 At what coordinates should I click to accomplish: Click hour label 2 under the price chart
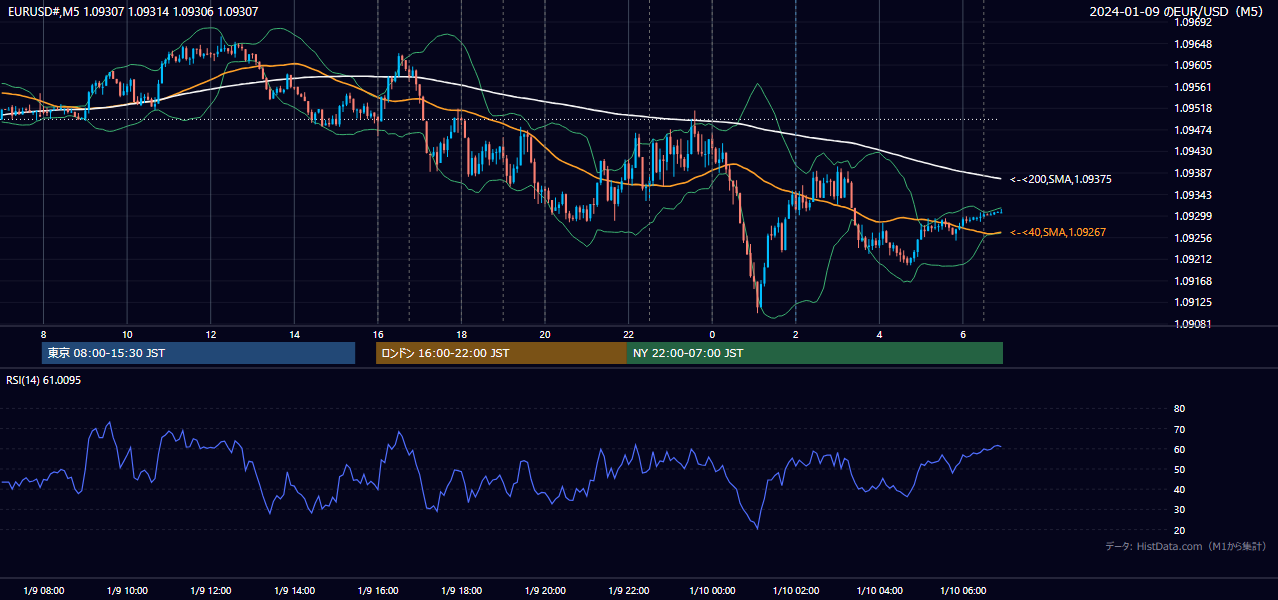point(795,334)
